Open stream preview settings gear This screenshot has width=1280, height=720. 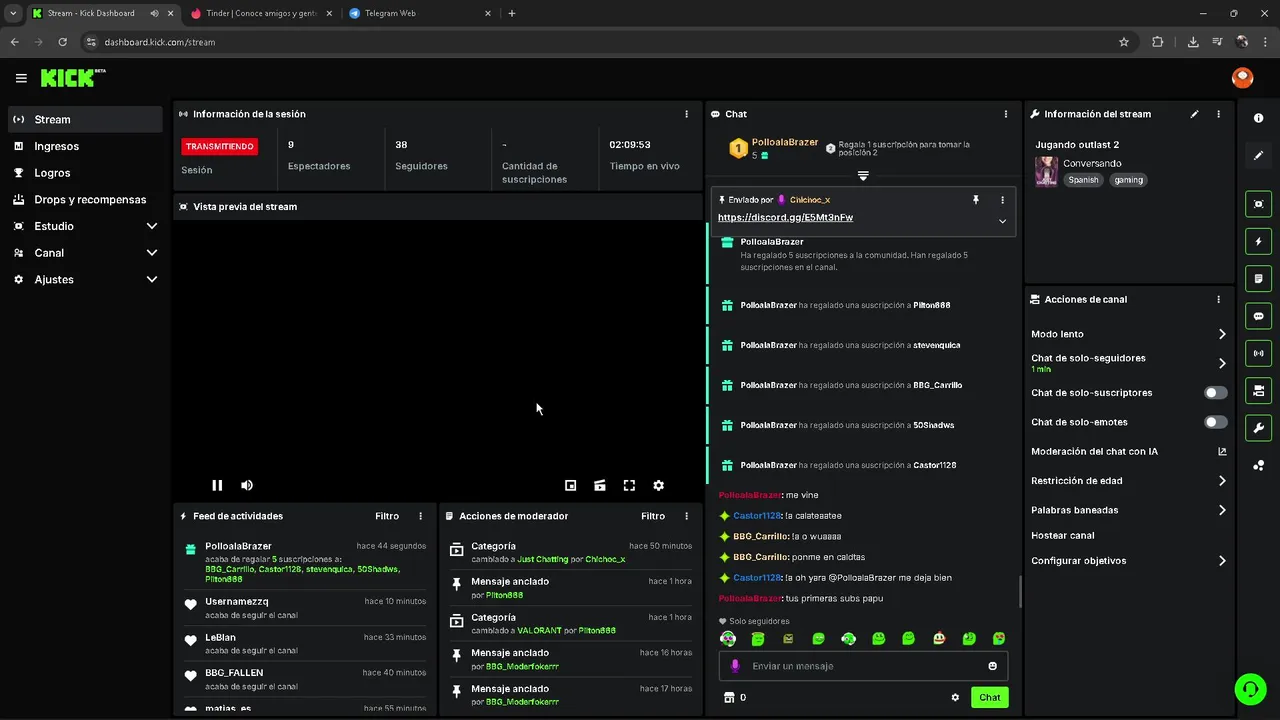point(658,485)
